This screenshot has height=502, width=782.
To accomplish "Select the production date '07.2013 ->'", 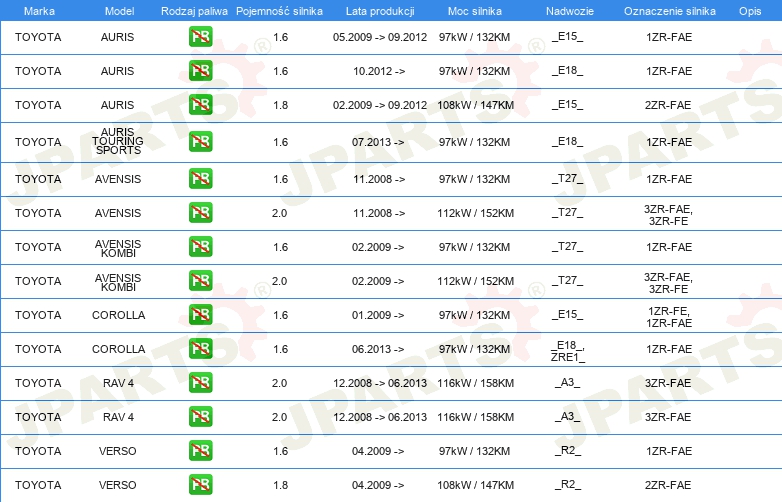I will coord(378,142).
